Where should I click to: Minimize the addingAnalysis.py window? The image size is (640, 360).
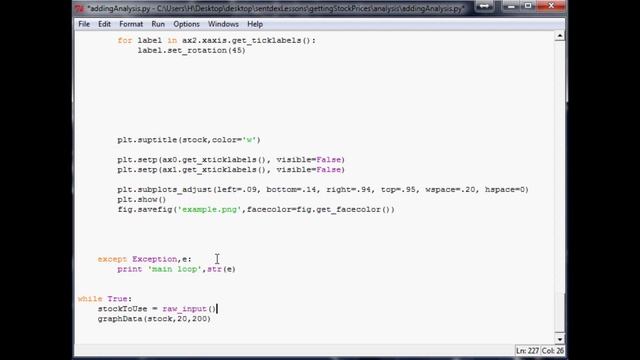[511, 6]
